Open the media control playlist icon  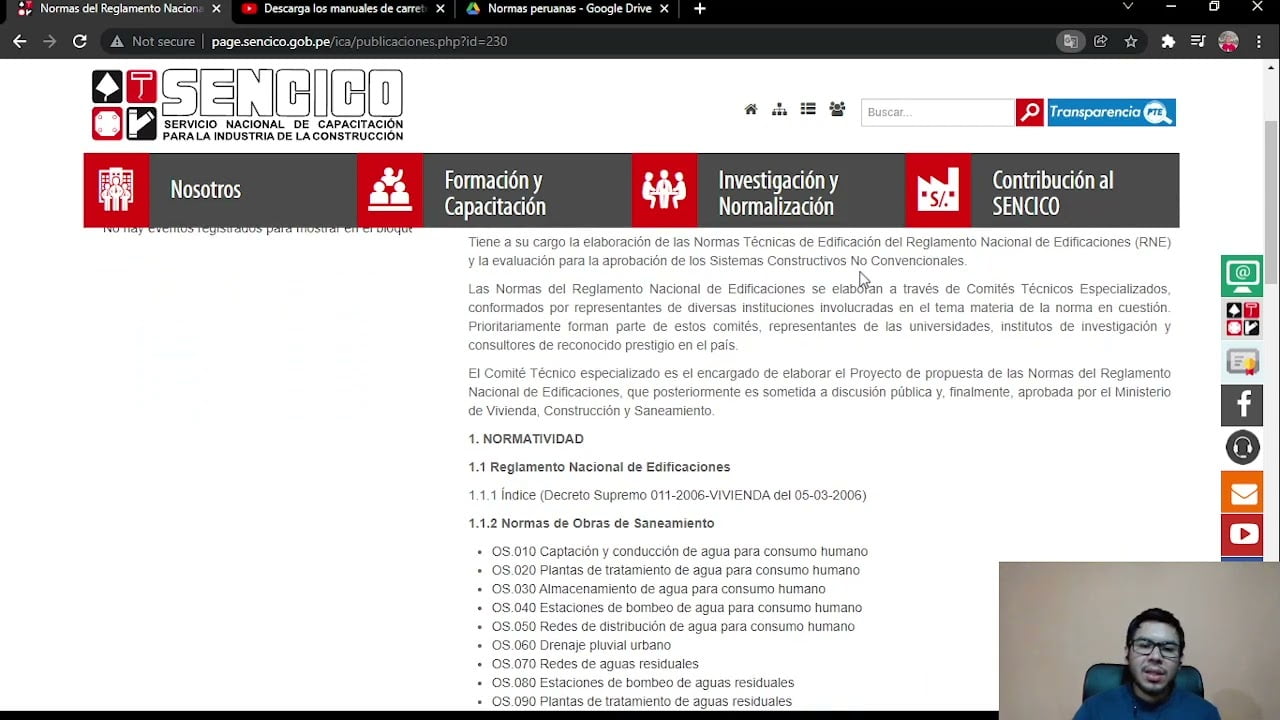pos(1198,41)
